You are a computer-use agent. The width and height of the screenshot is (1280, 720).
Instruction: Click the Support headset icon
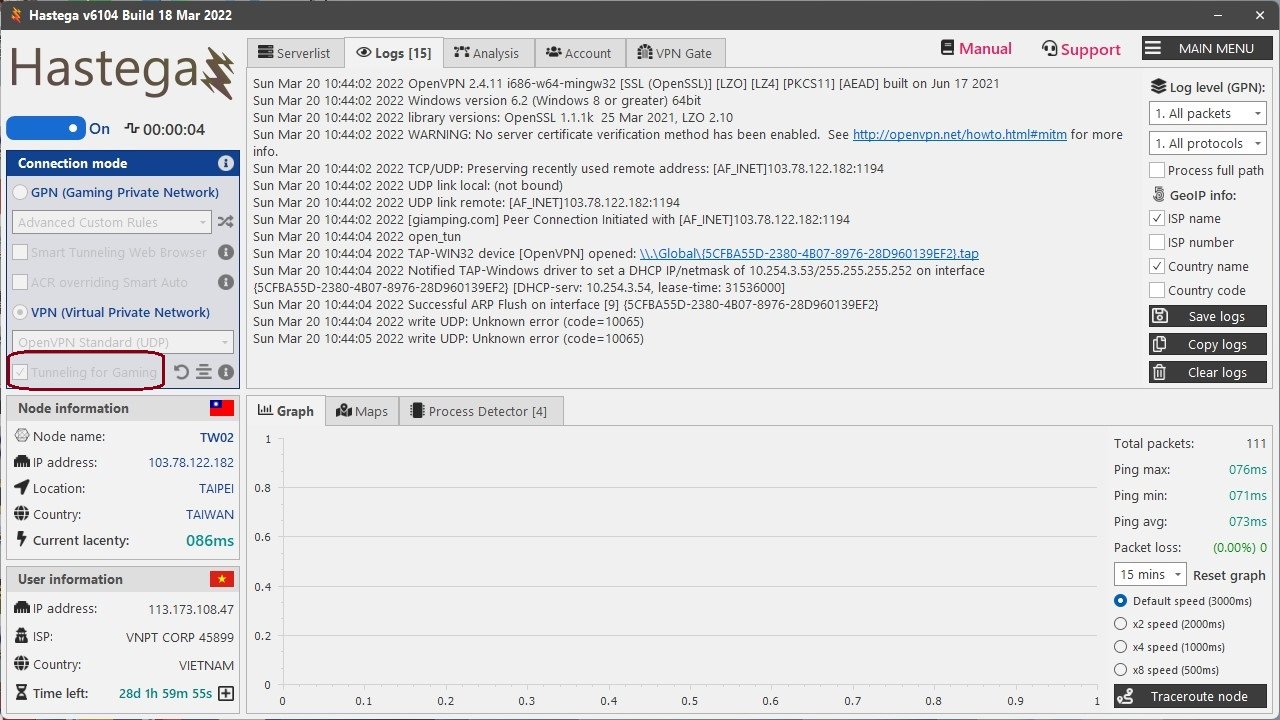1049,49
